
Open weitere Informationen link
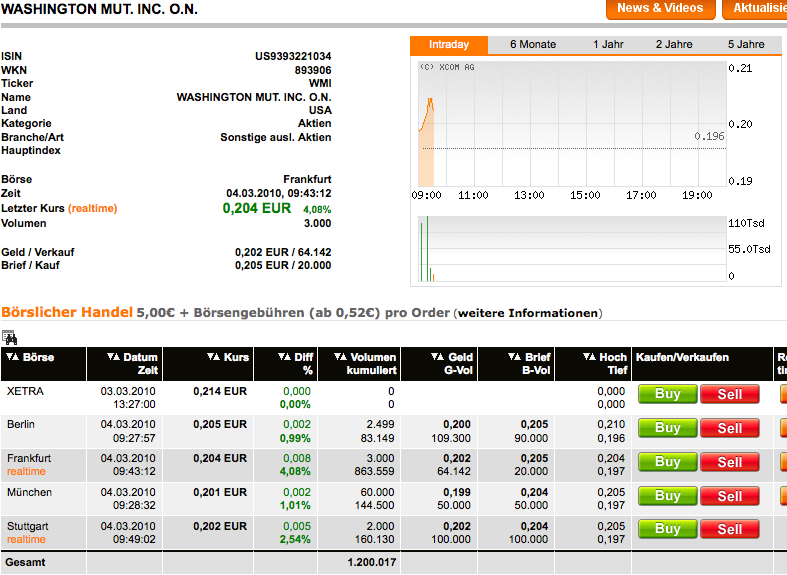(x=528, y=313)
